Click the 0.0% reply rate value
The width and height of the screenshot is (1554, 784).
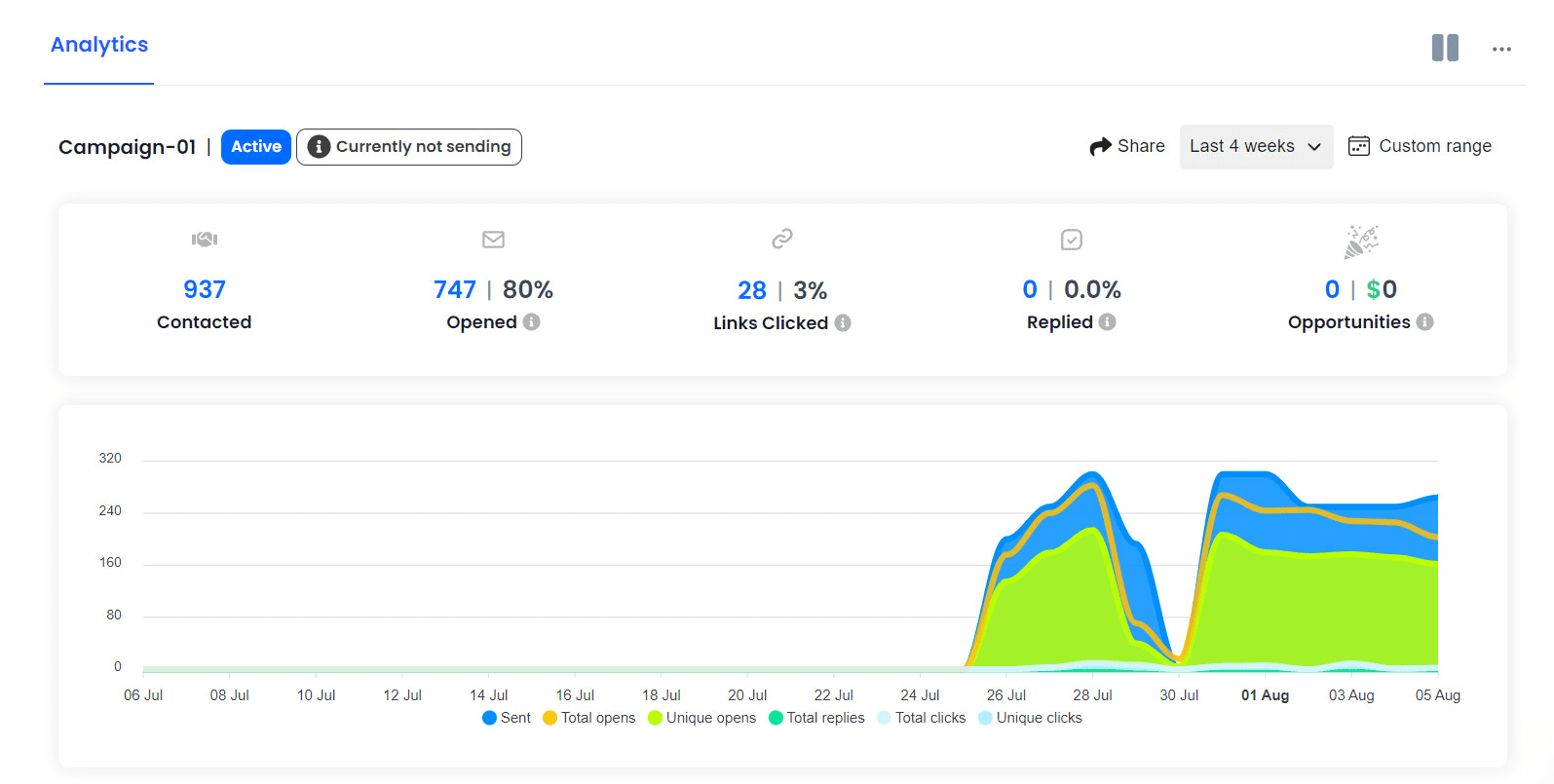pyautogui.click(x=1093, y=289)
